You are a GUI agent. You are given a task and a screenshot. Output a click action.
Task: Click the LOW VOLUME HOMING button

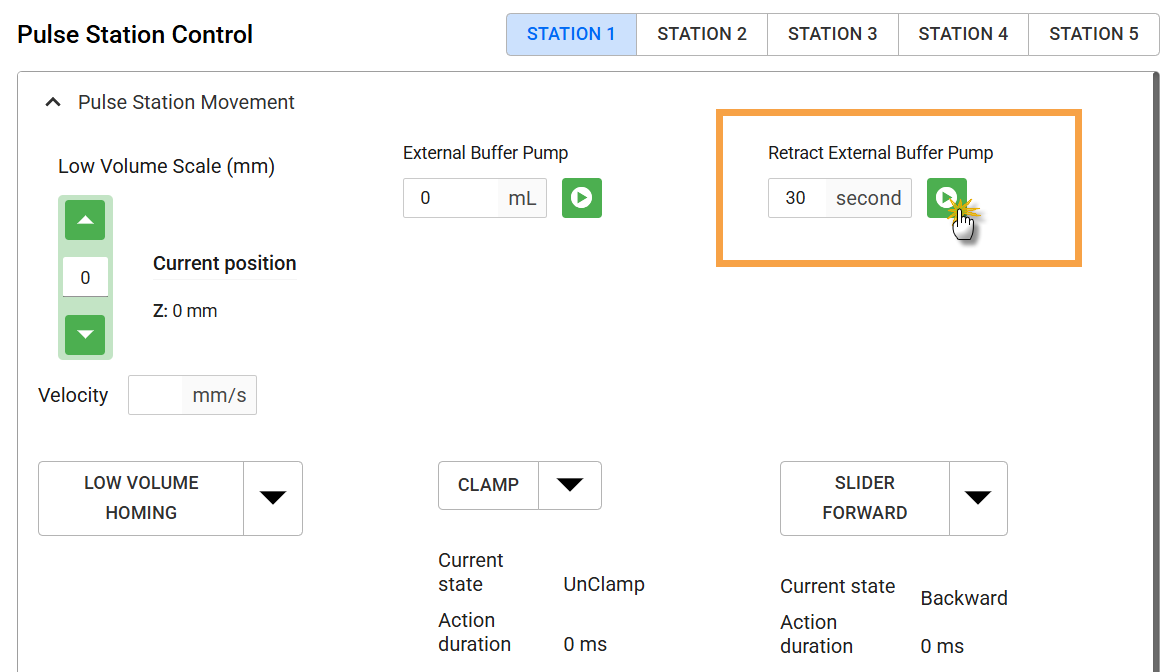[141, 498]
